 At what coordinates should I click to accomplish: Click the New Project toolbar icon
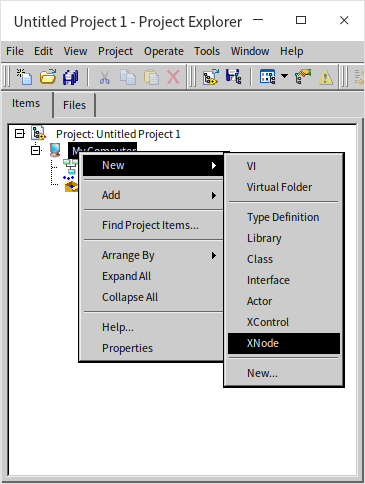click(24, 77)
